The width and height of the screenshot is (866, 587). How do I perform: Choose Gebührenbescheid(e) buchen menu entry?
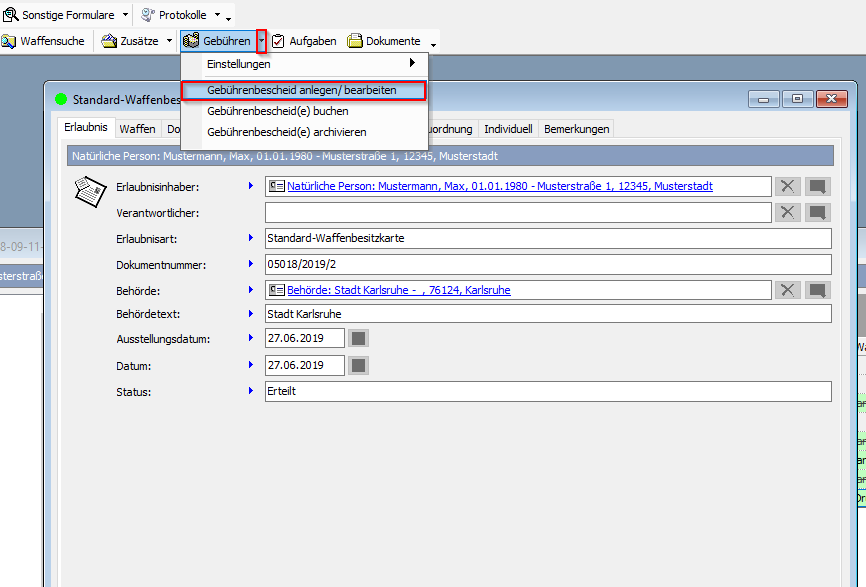[277, 111]
